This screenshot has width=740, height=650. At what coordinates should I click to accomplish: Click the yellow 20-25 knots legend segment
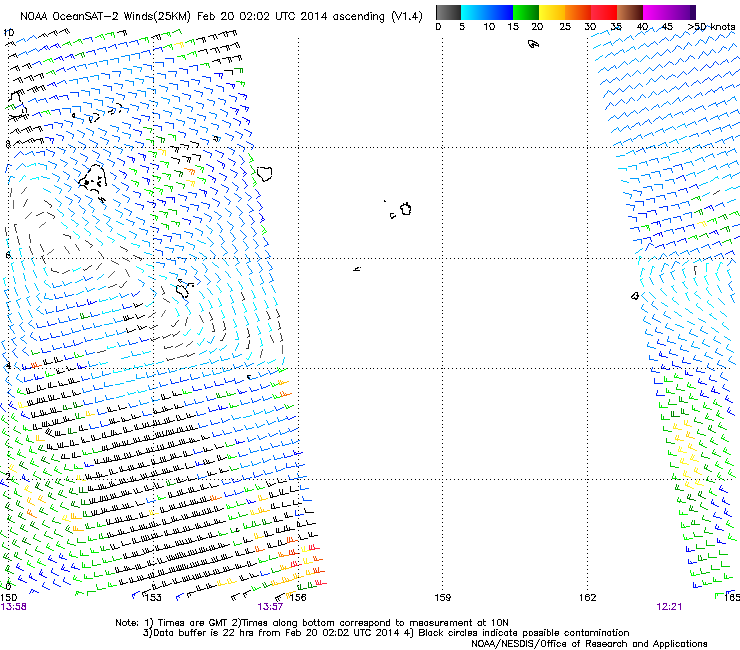tap(552, 12)
